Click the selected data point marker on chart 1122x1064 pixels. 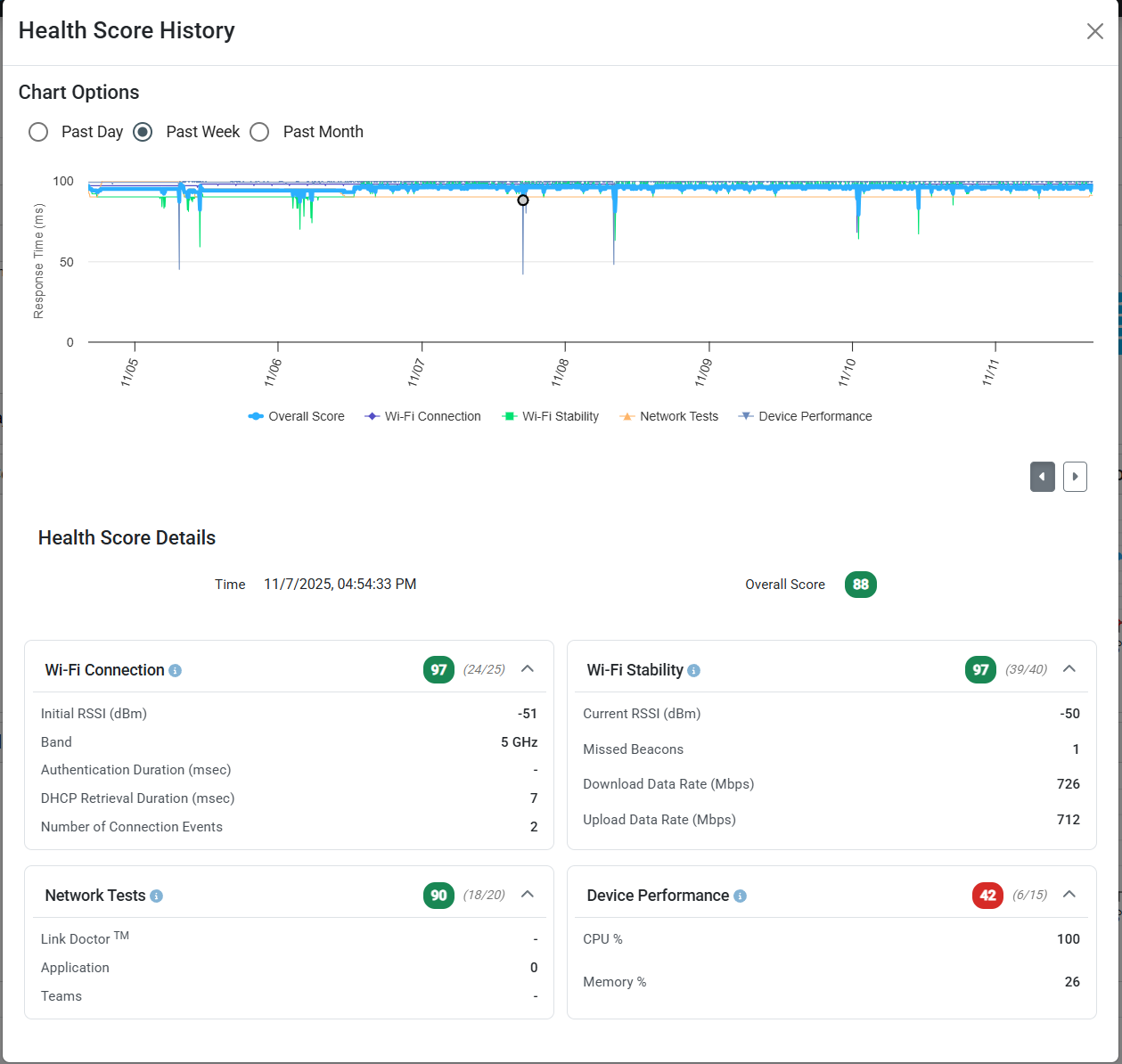(x=523, y=201)
